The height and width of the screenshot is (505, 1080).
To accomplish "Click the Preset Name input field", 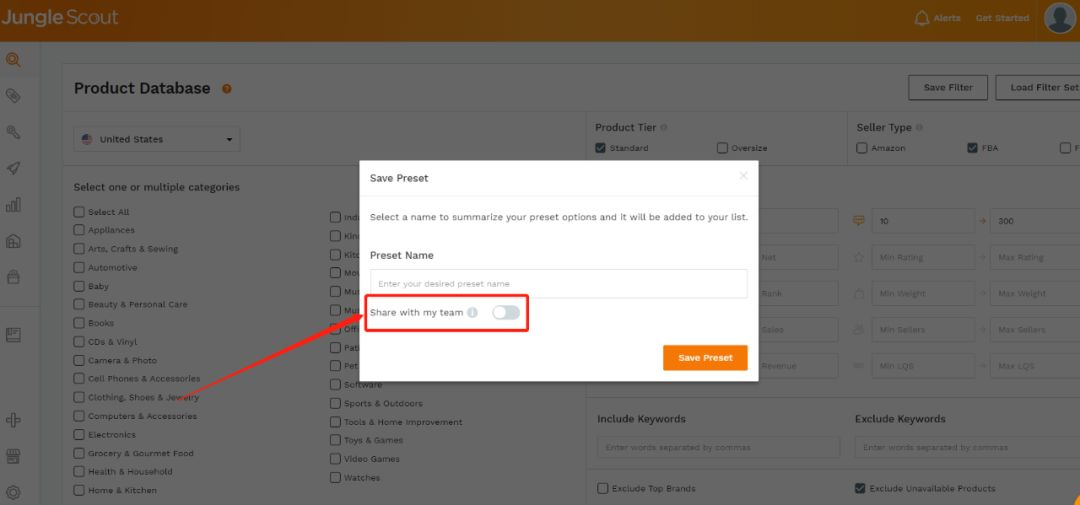I will pos(559,284).
